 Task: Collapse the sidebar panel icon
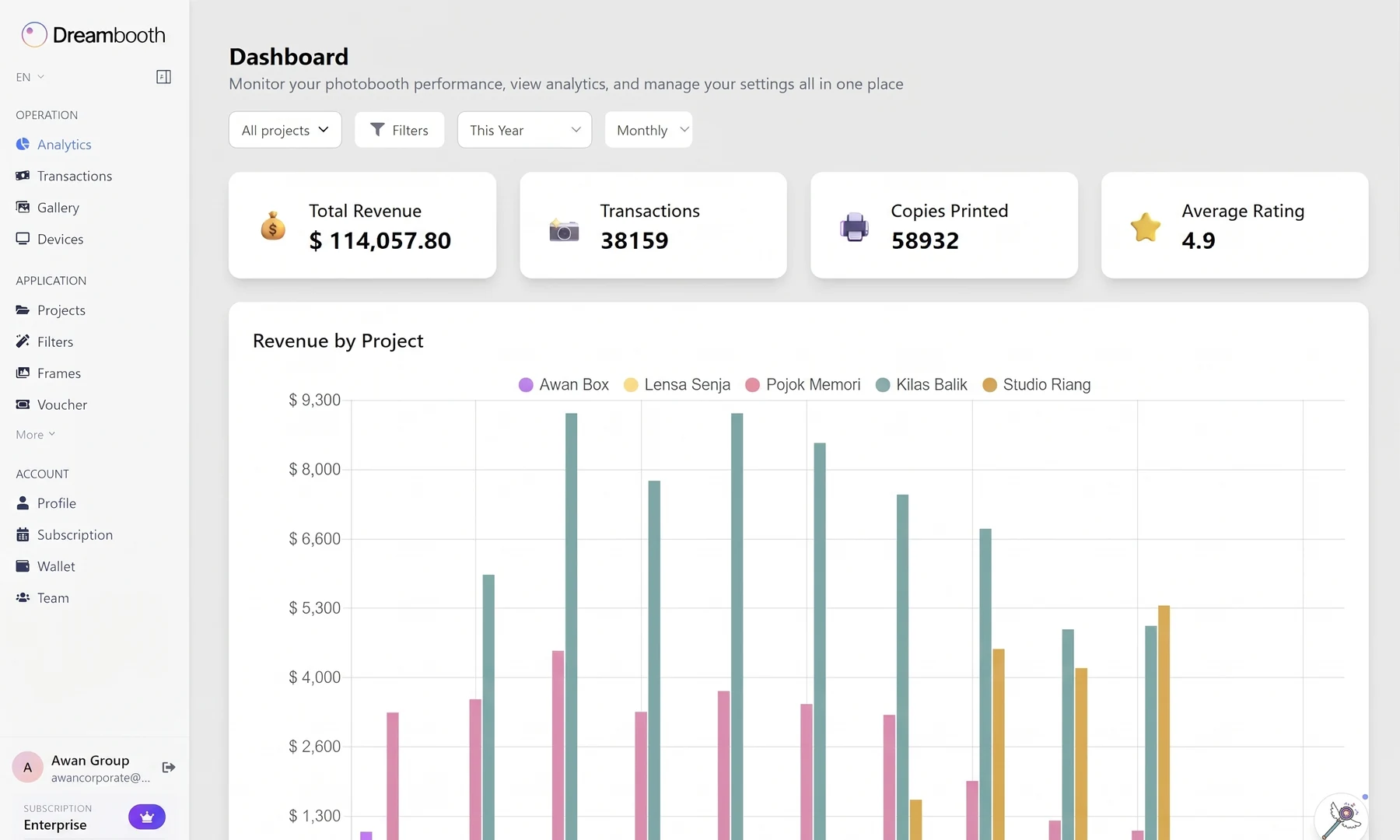[x=163, y=77]
